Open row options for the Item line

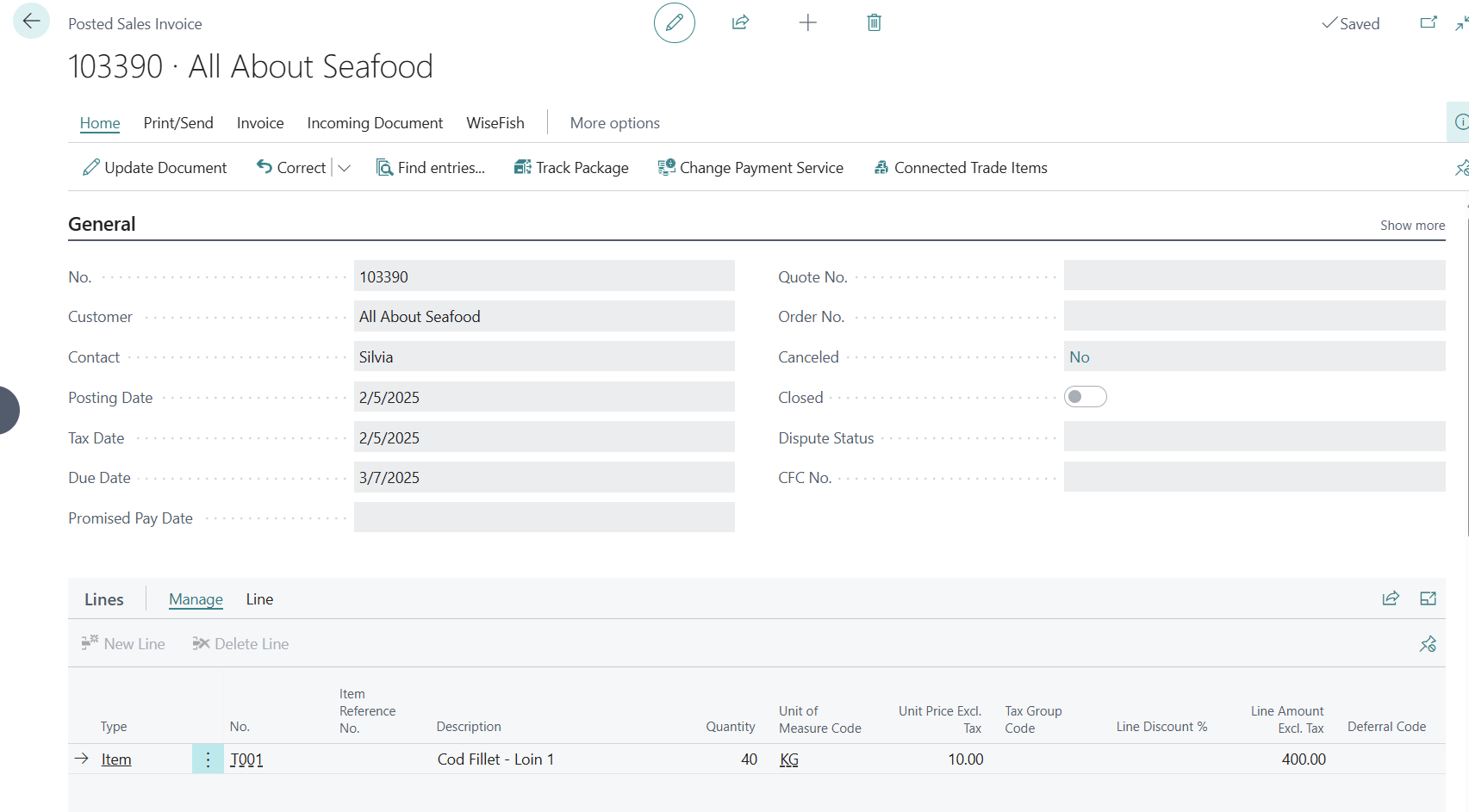[208, 759]
